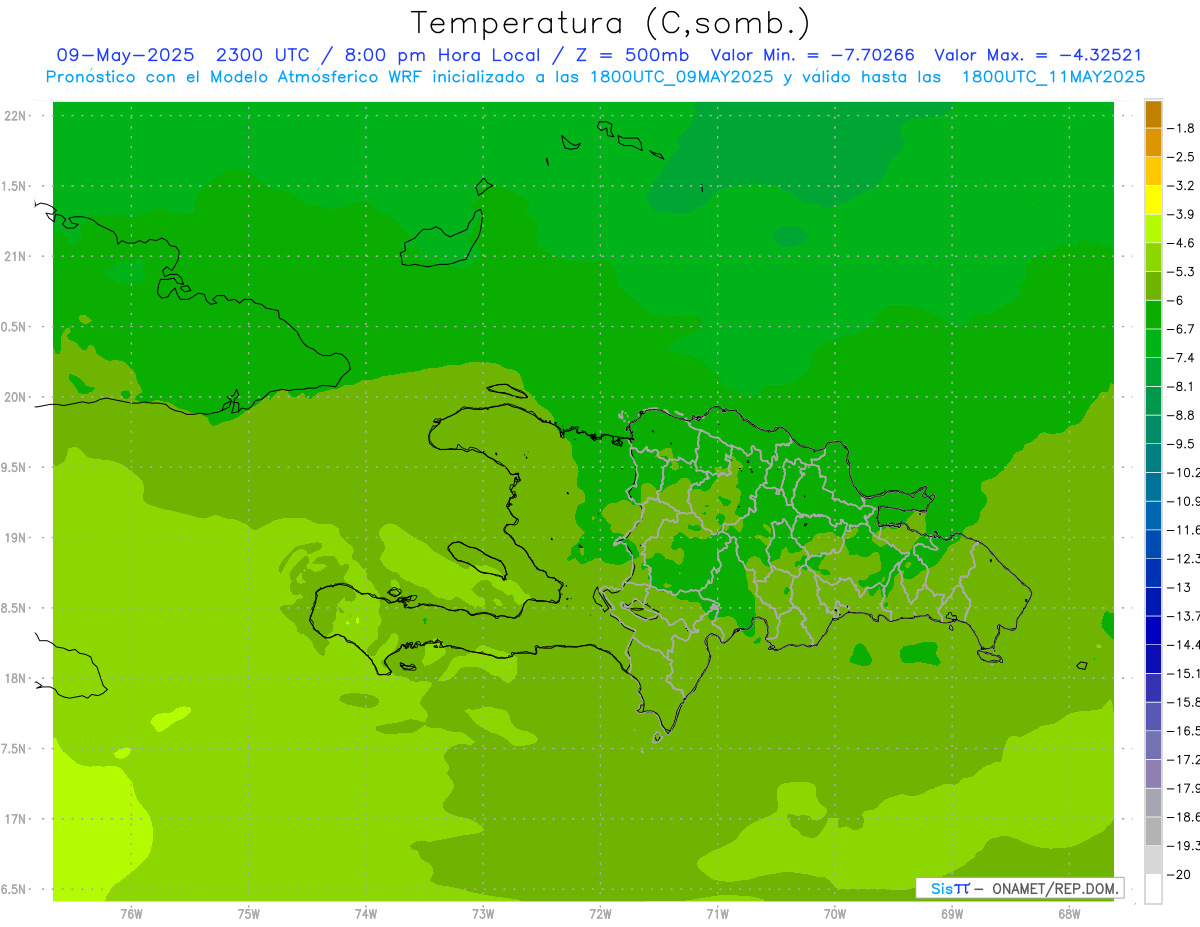Click the '-3.9' colorbar value
Screen dimensions: 1200x927
pos(1181,214)
